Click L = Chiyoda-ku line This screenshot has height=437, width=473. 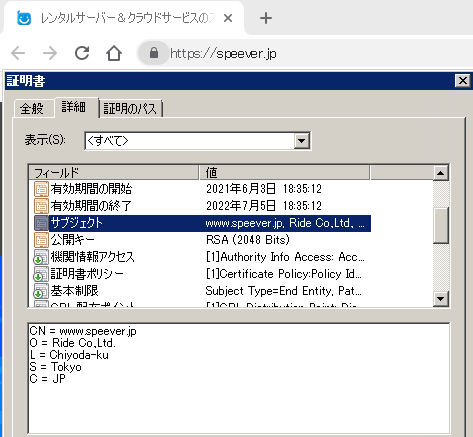(69, 355)
